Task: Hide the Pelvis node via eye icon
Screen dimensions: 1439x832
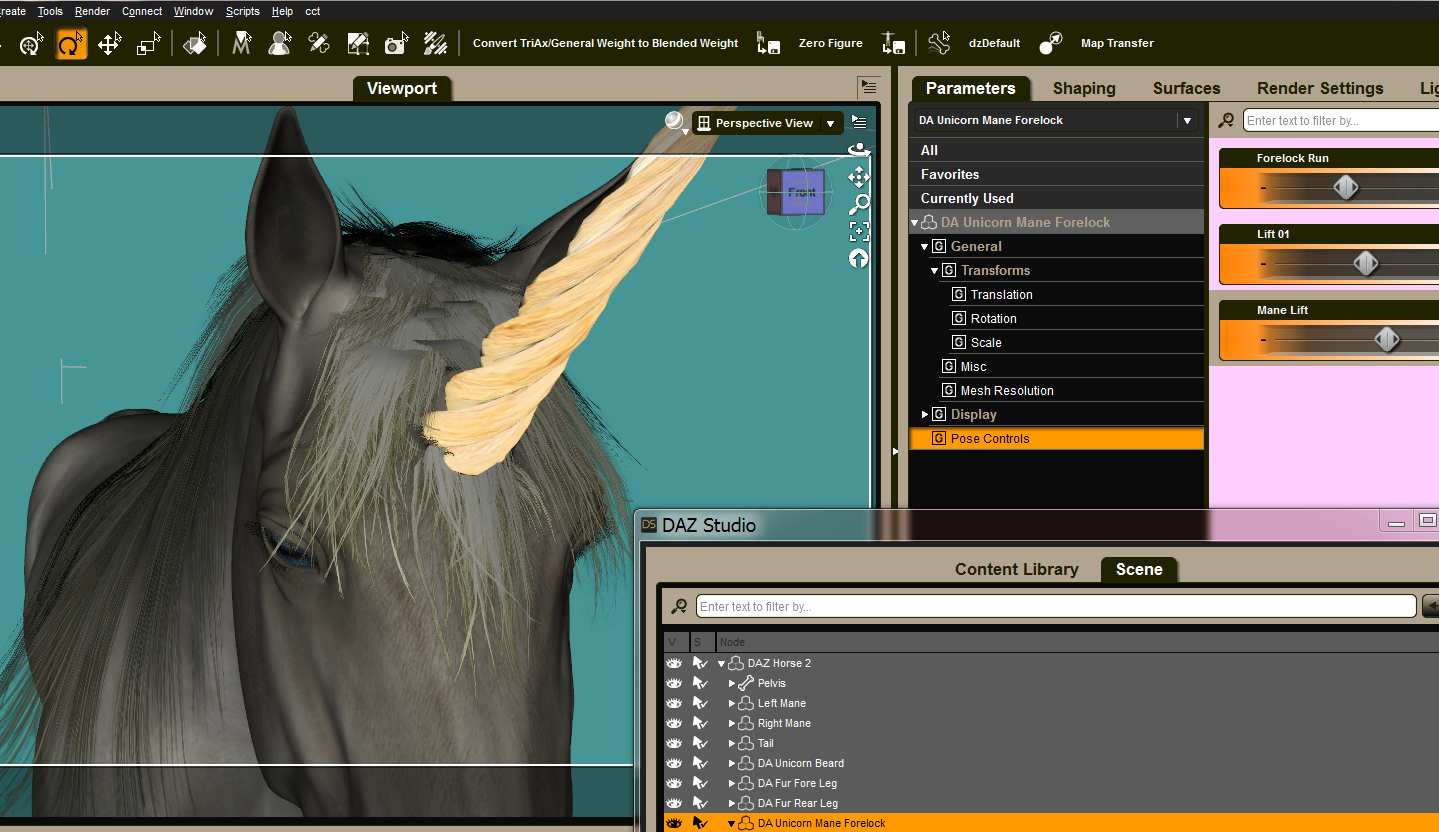Action: [674, 683]
